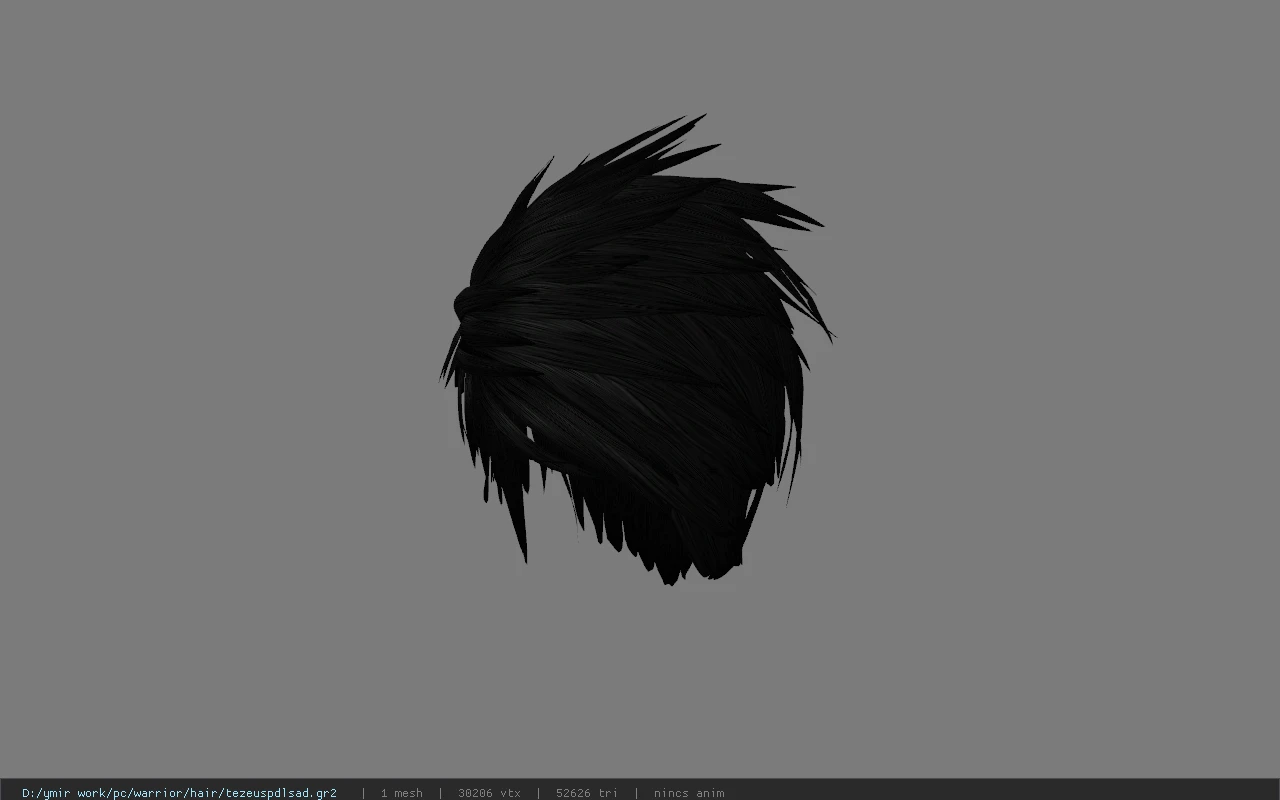The width and height of the screenshot is (1280, 800).
Task: Click the file path tezeuspdlsad.gr2 in status bar
Action: (179, 793)
